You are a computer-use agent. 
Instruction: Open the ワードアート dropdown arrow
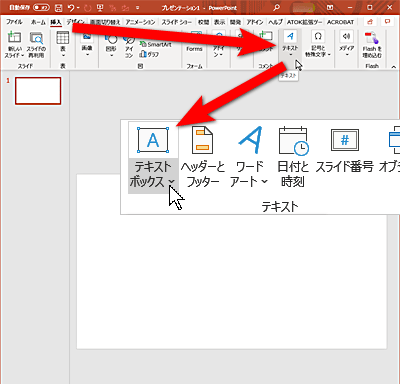coord(264,182)
